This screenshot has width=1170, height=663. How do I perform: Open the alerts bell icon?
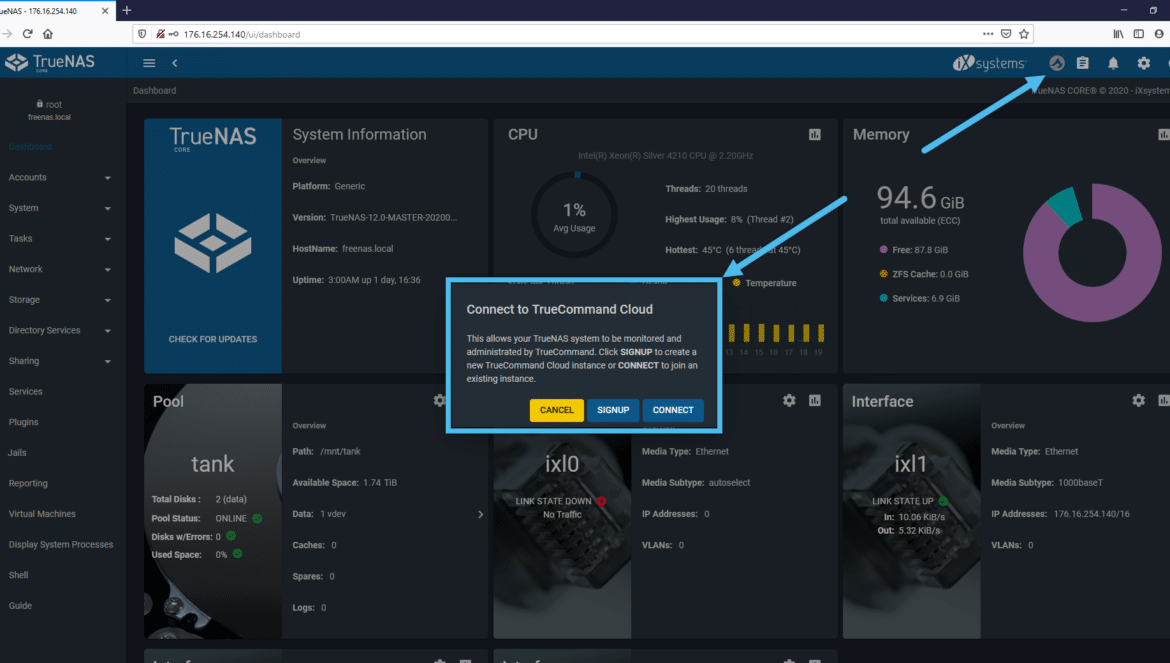tap(1113, 63)
